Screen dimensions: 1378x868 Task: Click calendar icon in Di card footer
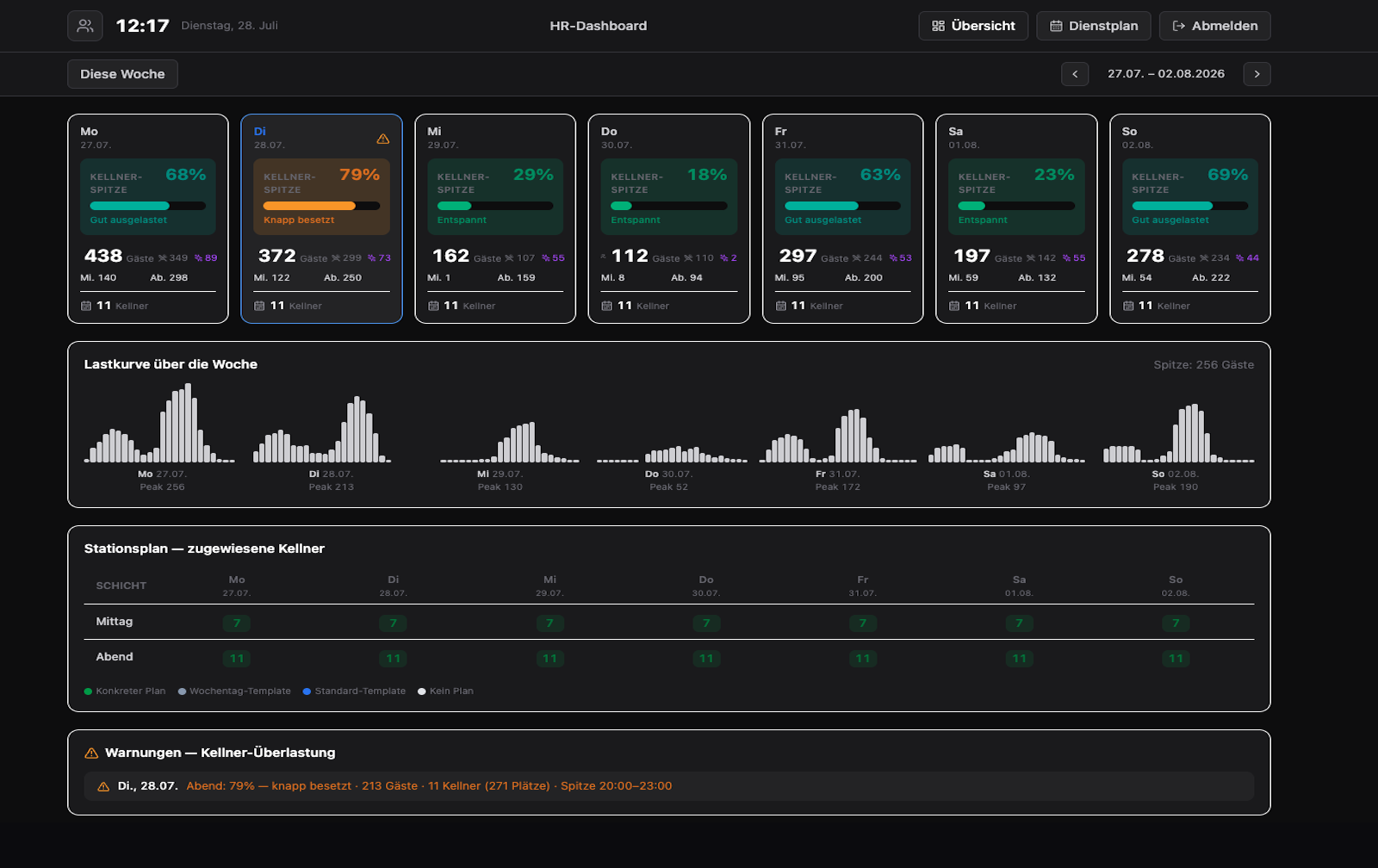[x=259, y=306]
